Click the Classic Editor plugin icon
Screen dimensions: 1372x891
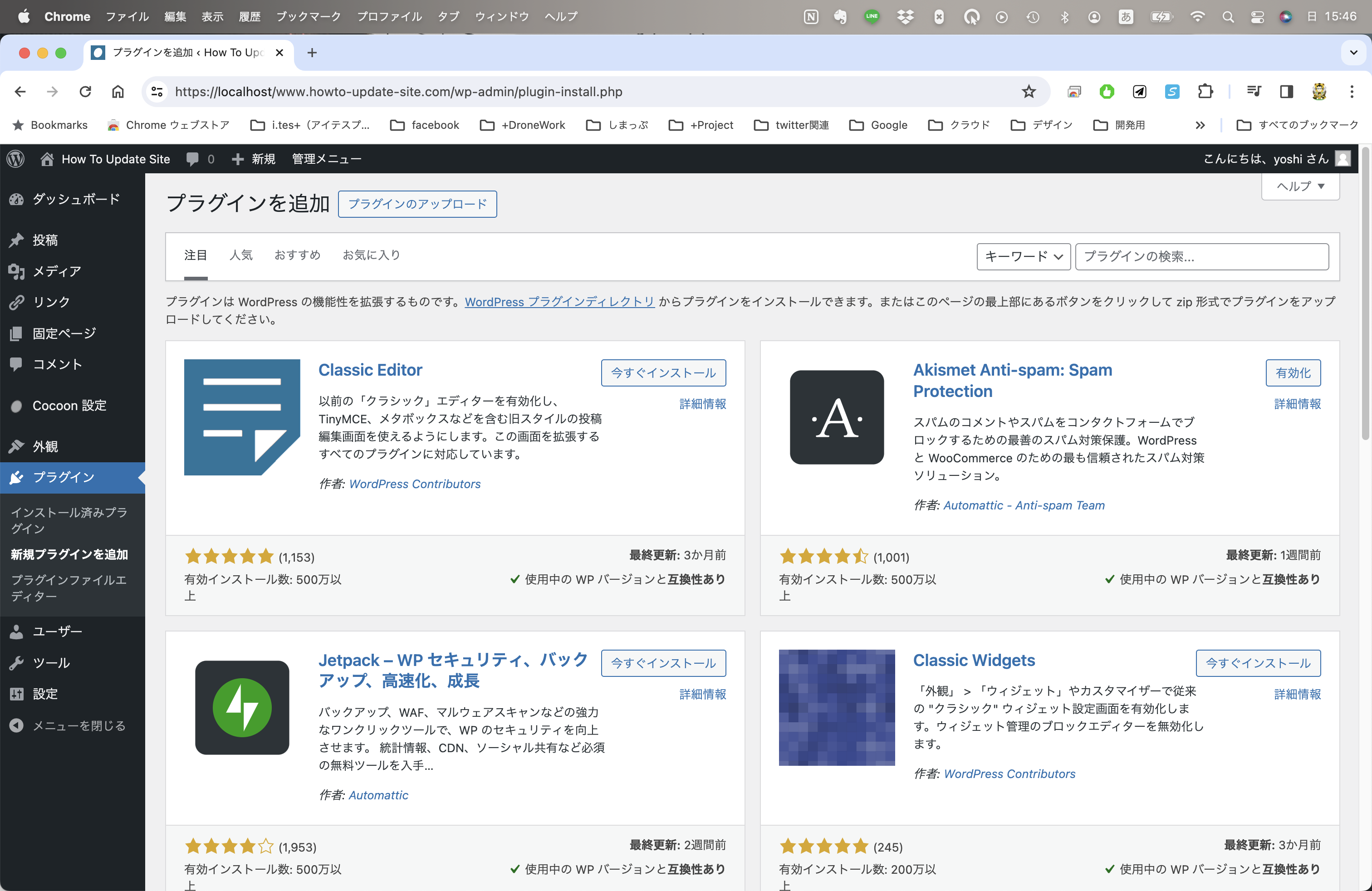tap(242, 417)
